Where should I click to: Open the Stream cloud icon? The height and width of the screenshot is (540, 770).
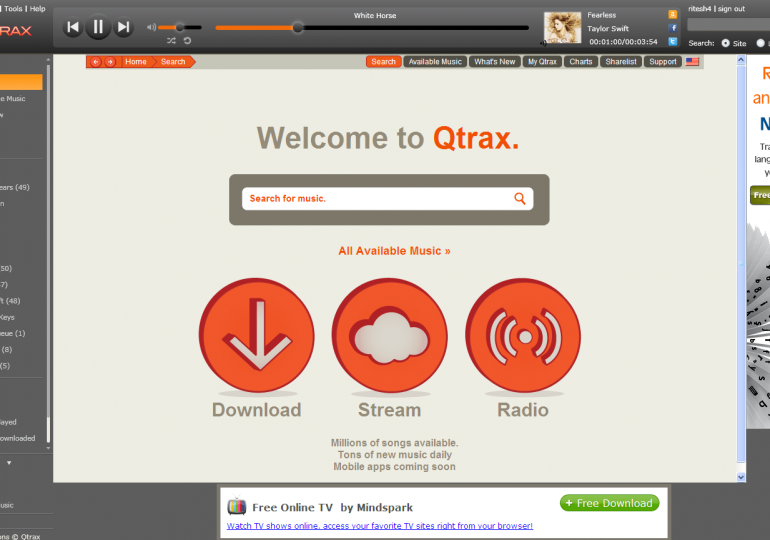point(389,335)
